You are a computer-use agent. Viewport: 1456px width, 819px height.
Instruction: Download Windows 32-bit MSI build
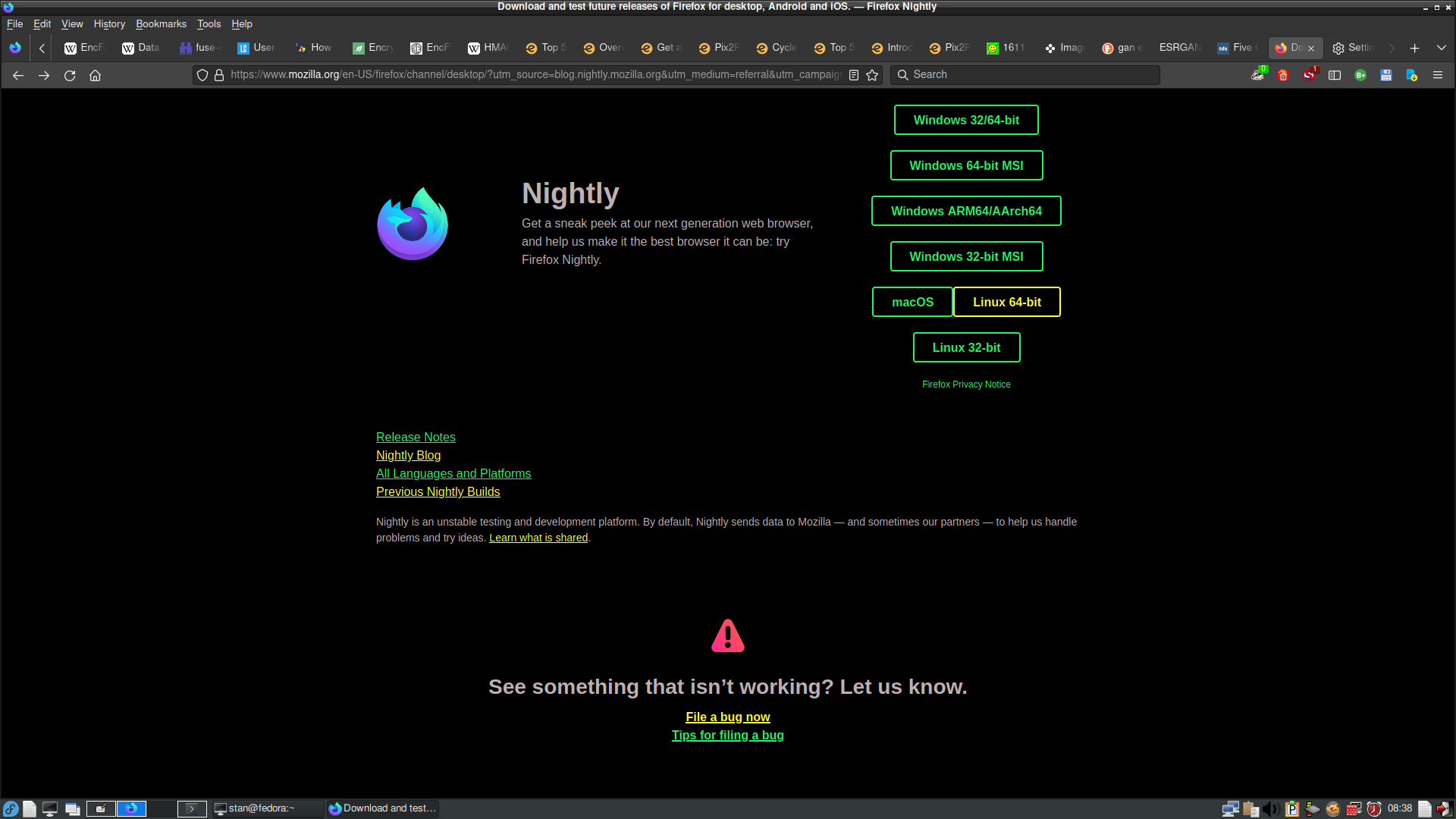point(966,256)
